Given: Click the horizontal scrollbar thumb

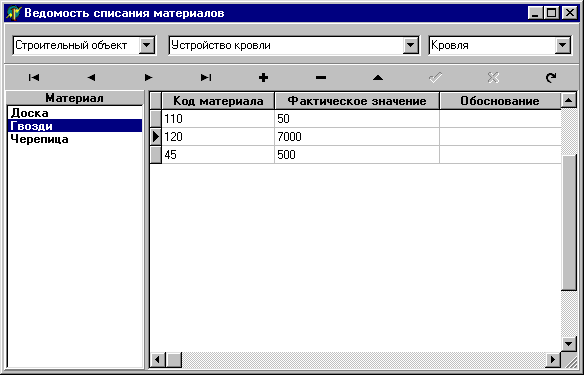Looking at the screenshot, I should [x=174, y=359].
